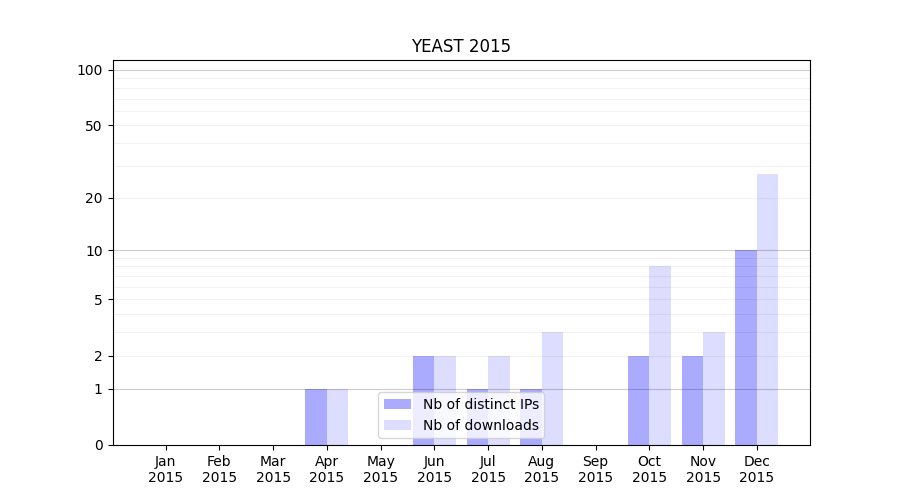Click the '100' y-axis tick label

90,70
